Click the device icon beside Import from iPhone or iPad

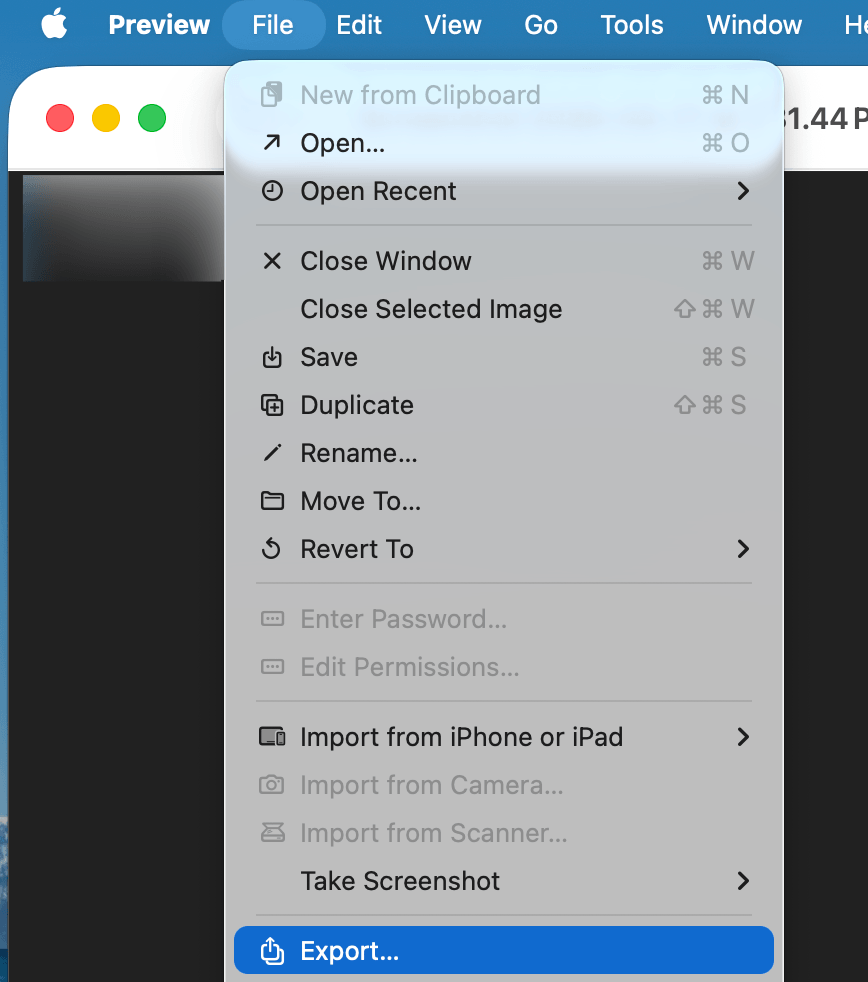click(271, 737)
